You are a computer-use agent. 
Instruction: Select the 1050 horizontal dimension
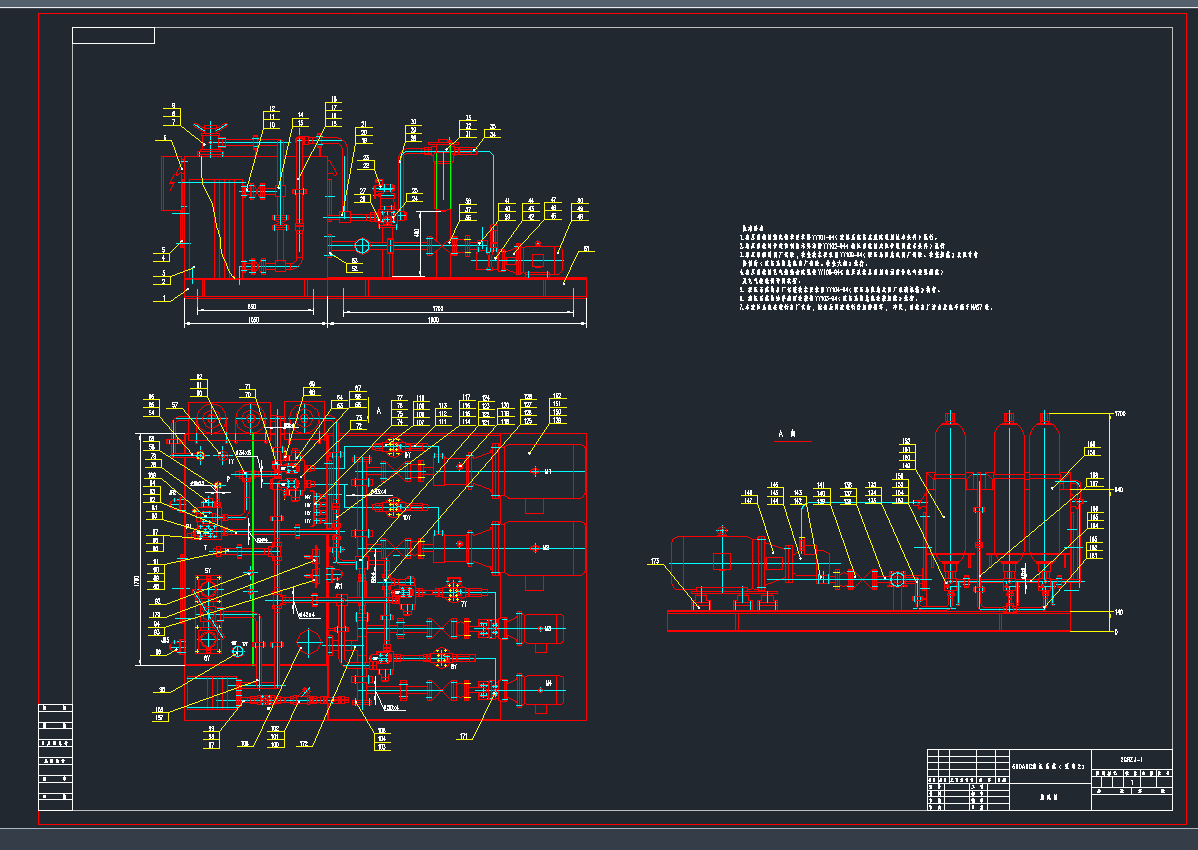(x=254, y=320)
